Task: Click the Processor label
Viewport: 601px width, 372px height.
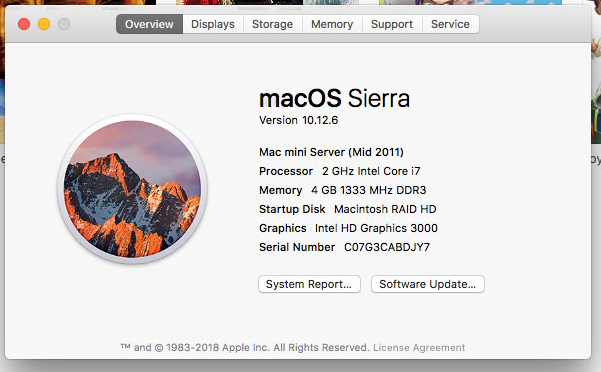Action: (286, 171)
